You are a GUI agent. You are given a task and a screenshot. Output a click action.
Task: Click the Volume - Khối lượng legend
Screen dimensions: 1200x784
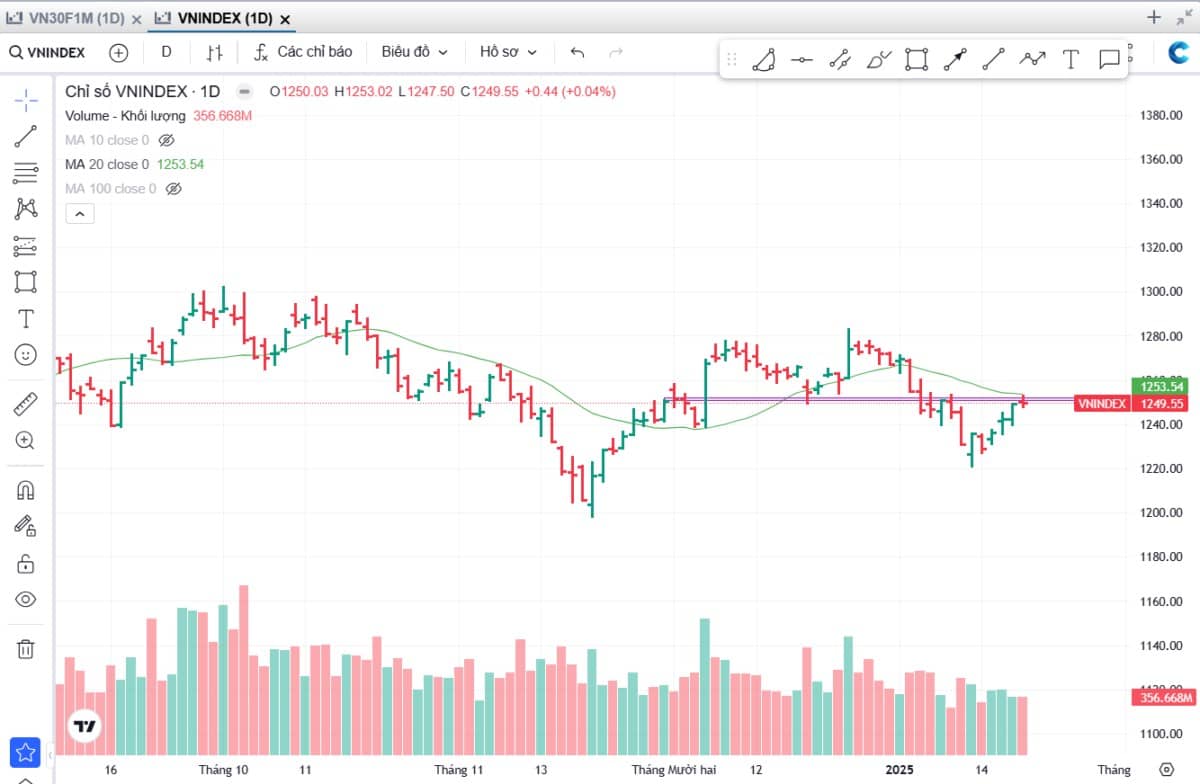[x=126, y=116]
